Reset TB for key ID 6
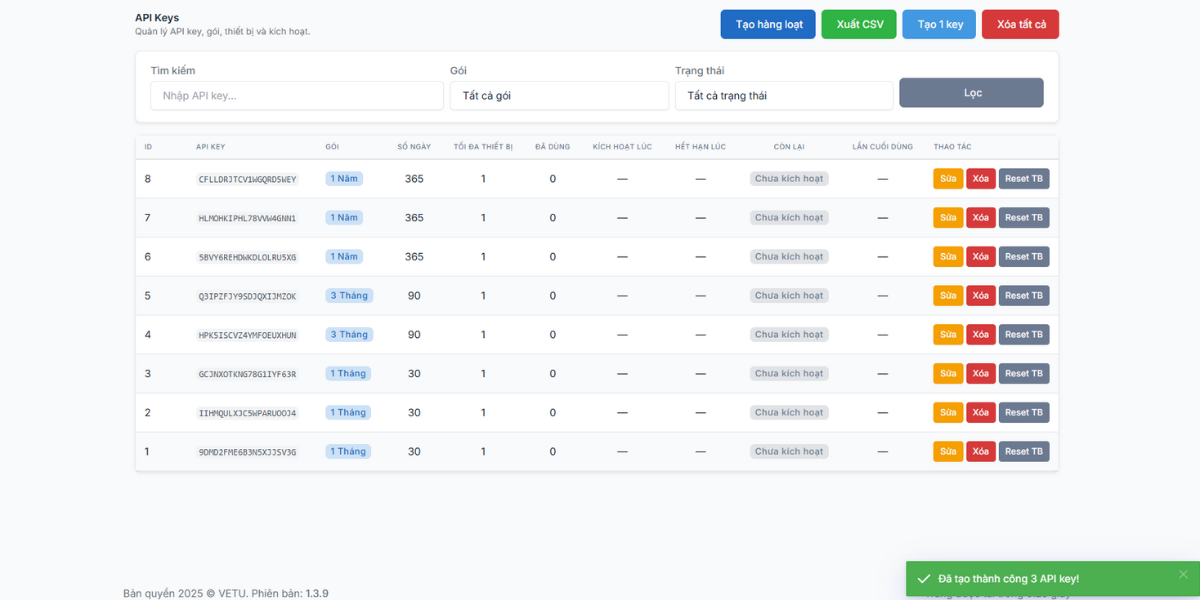 [1024, 257]
